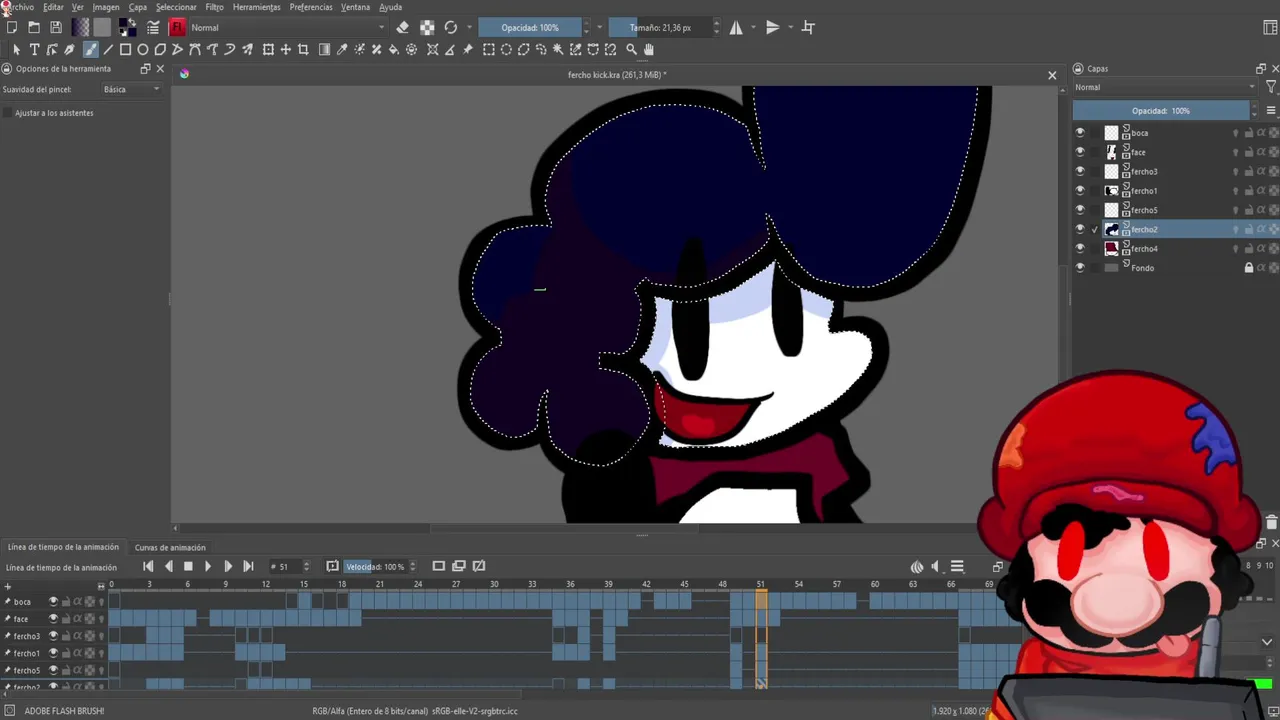The height and width of the screenshot is (720, 1280).
Task: Jump to first frame
Action: tap(148, 566)
